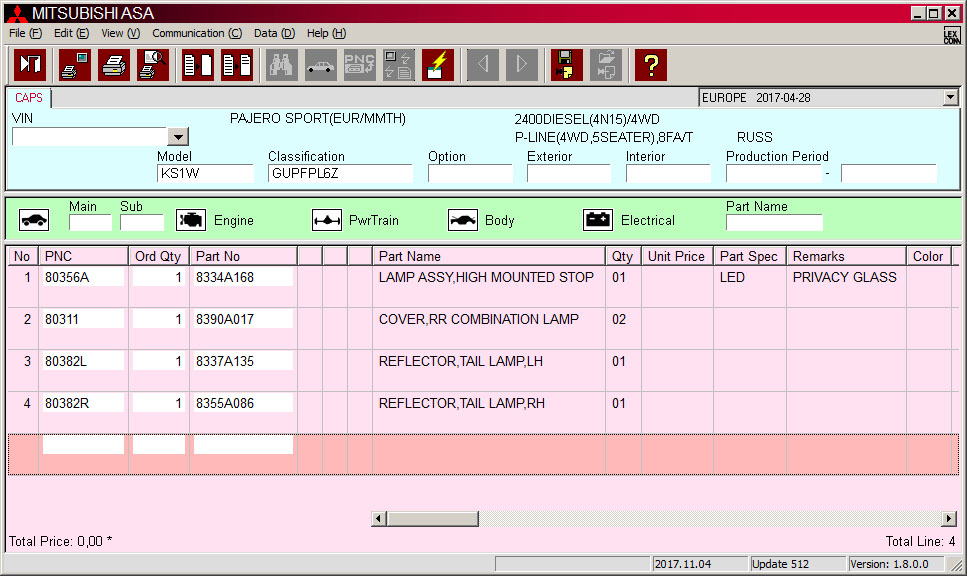Click the Unit Price column header

click(x=677, y=256)
